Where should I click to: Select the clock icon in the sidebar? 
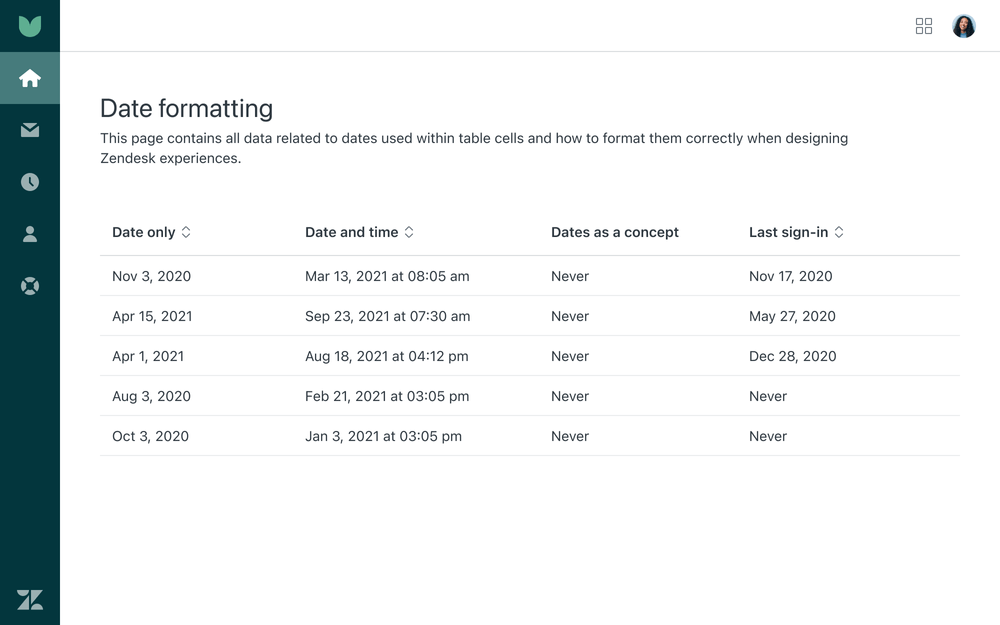(x=30, y=182)
